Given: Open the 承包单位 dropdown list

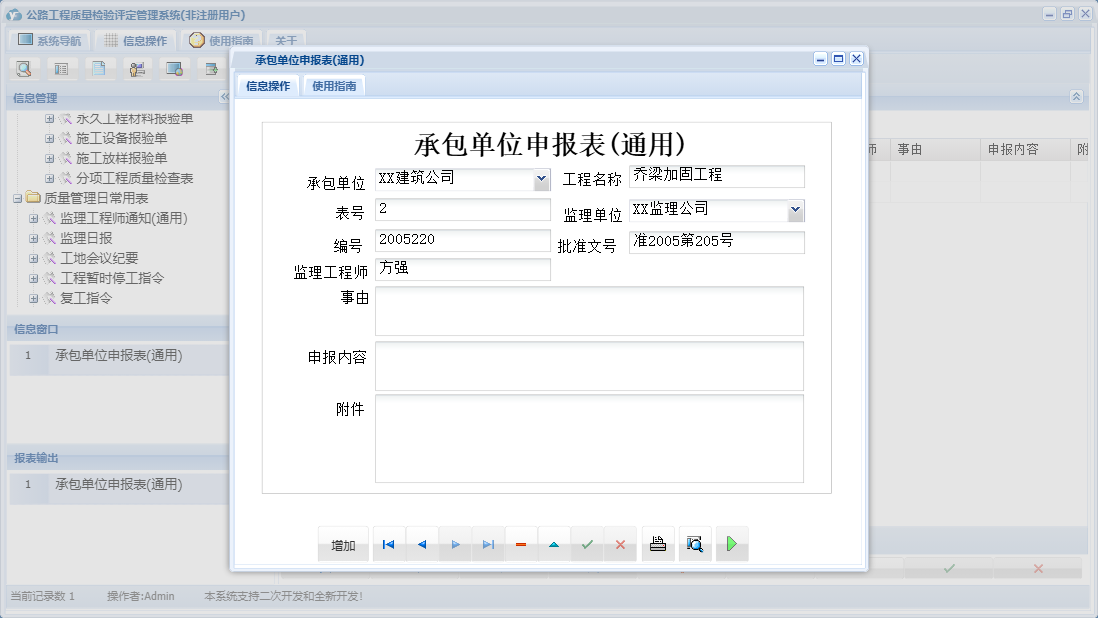Looking at the screenshot, I should 541,179.
